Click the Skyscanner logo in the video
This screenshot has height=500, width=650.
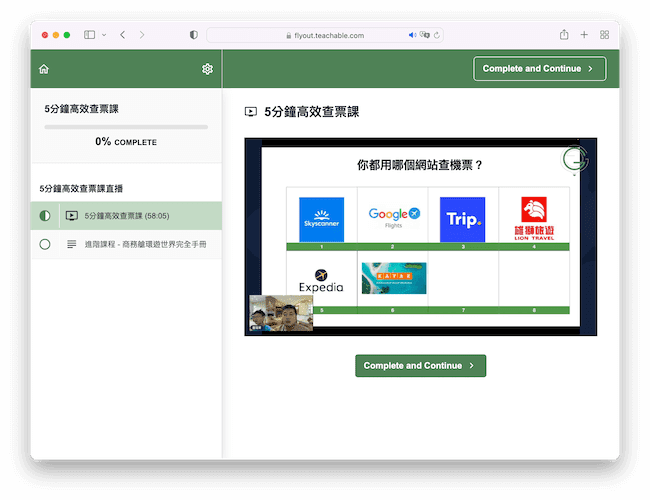coord(322,219)
